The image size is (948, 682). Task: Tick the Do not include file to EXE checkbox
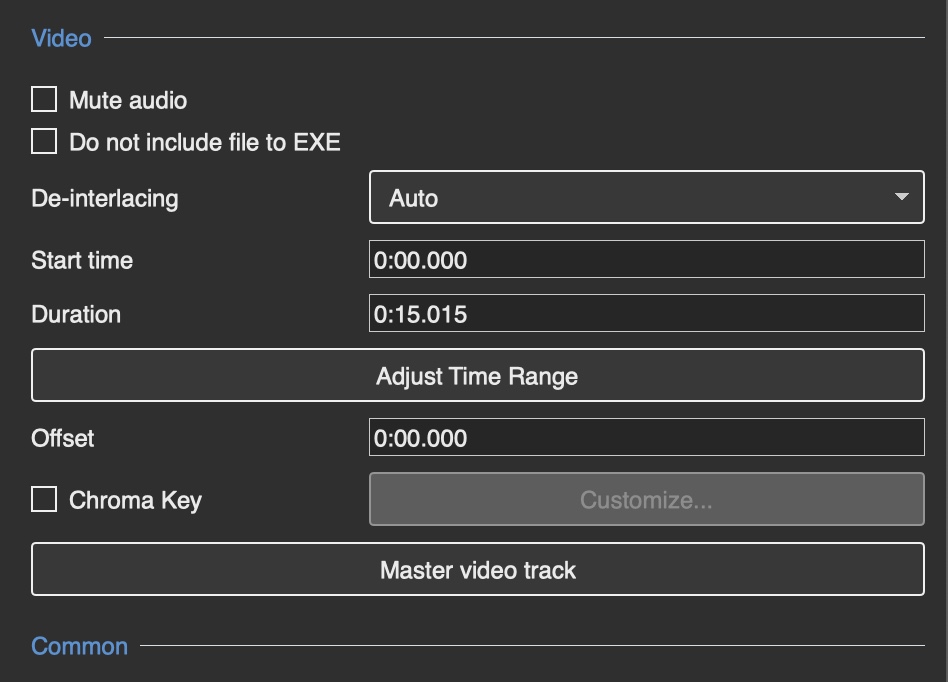(44, 141)
